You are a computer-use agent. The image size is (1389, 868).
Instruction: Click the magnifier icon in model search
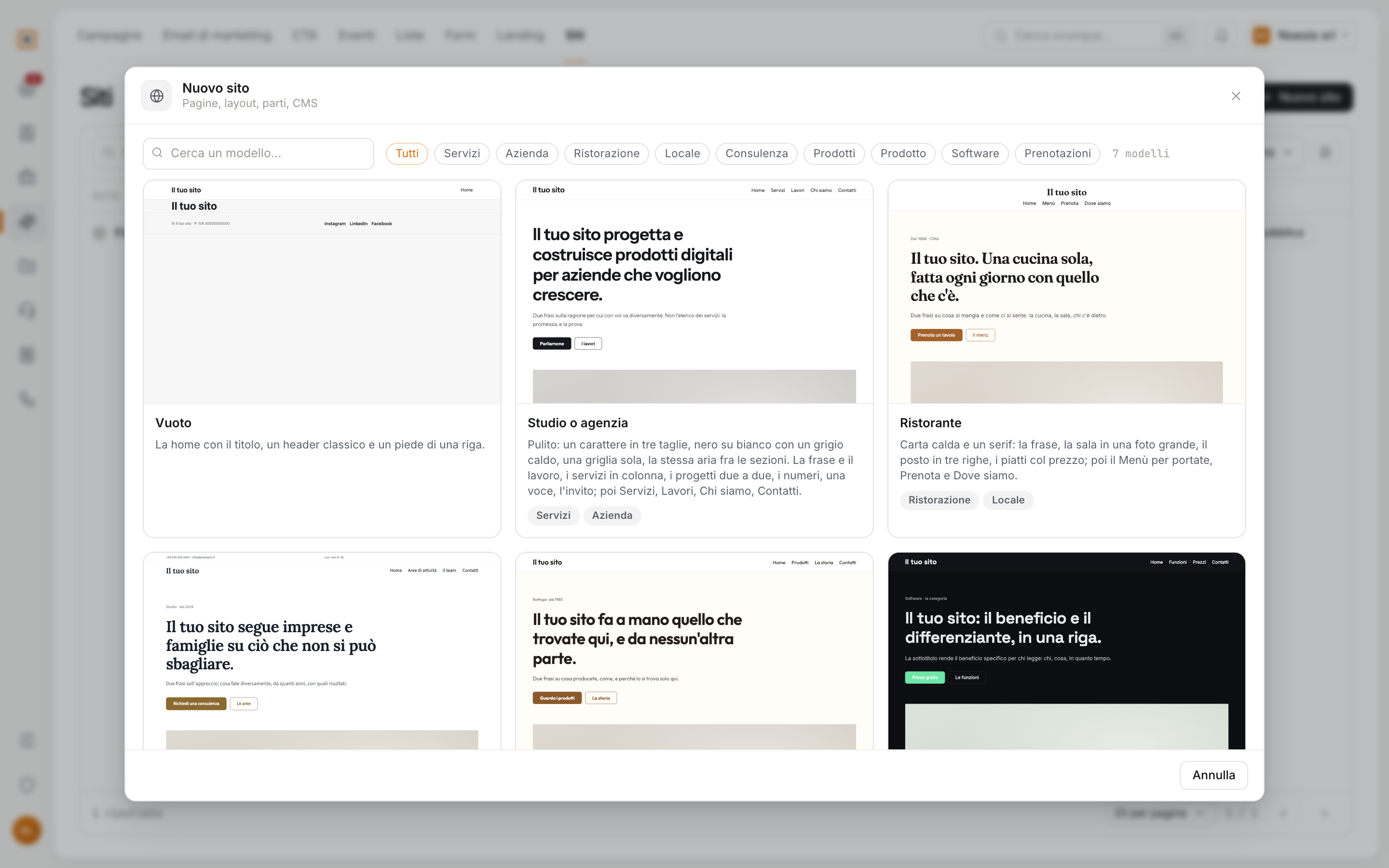pos(157,153)
